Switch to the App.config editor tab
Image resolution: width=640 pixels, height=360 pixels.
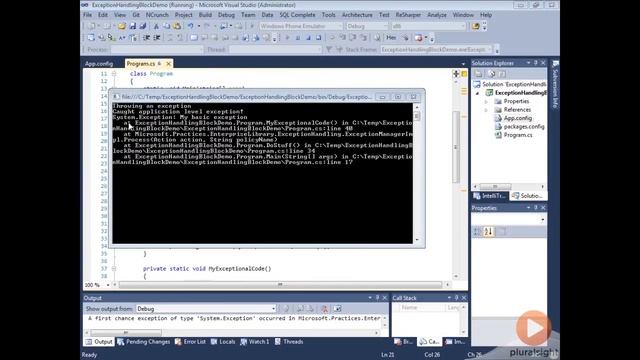point(99,64)
